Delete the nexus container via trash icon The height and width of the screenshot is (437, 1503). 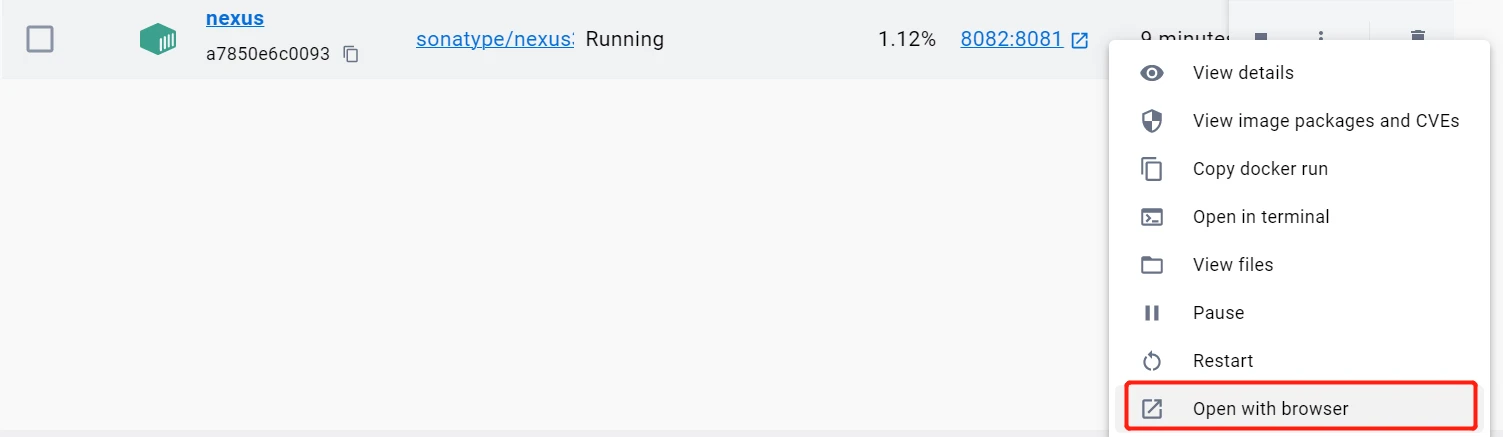1417,37
